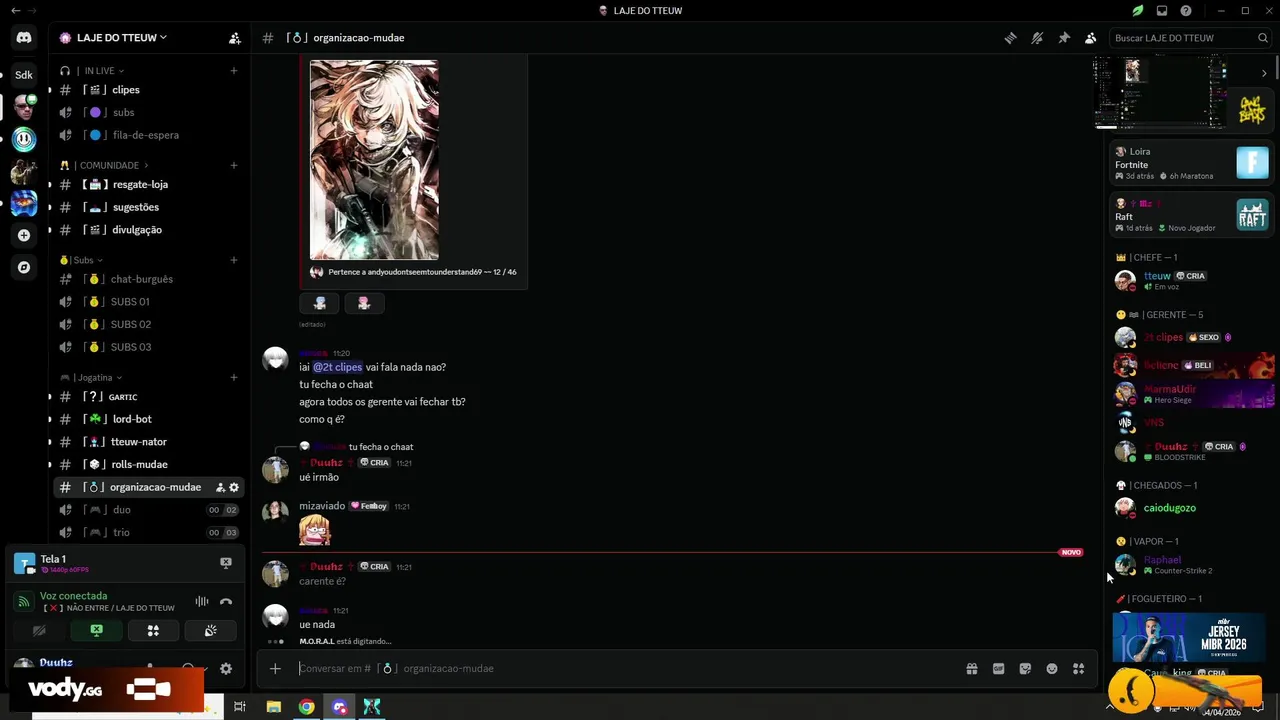Add a channel to Subs category

click(x=234, y=260)
